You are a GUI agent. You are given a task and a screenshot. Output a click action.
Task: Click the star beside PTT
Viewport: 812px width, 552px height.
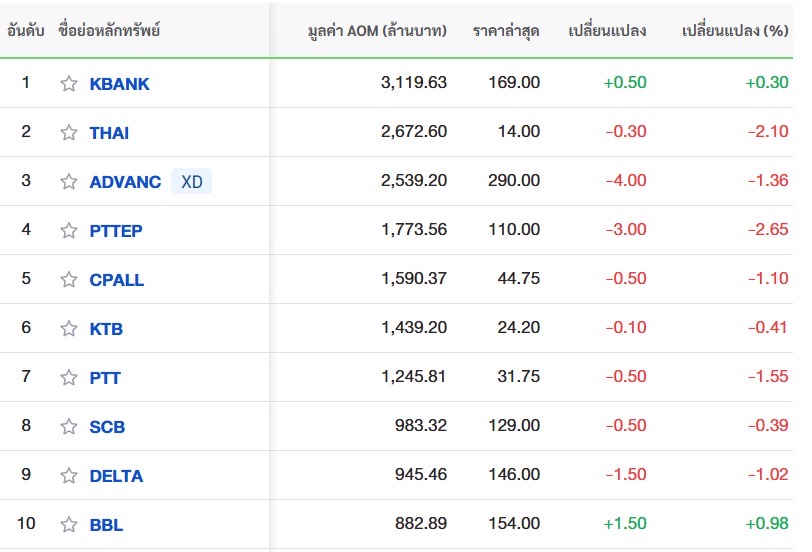coord(68,378)
